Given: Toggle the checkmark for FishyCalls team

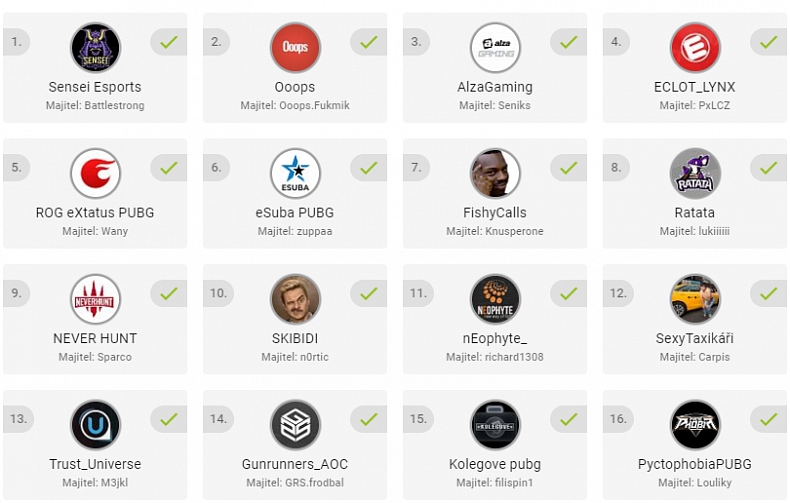Looking at the screenshot, I should [568, 168].
